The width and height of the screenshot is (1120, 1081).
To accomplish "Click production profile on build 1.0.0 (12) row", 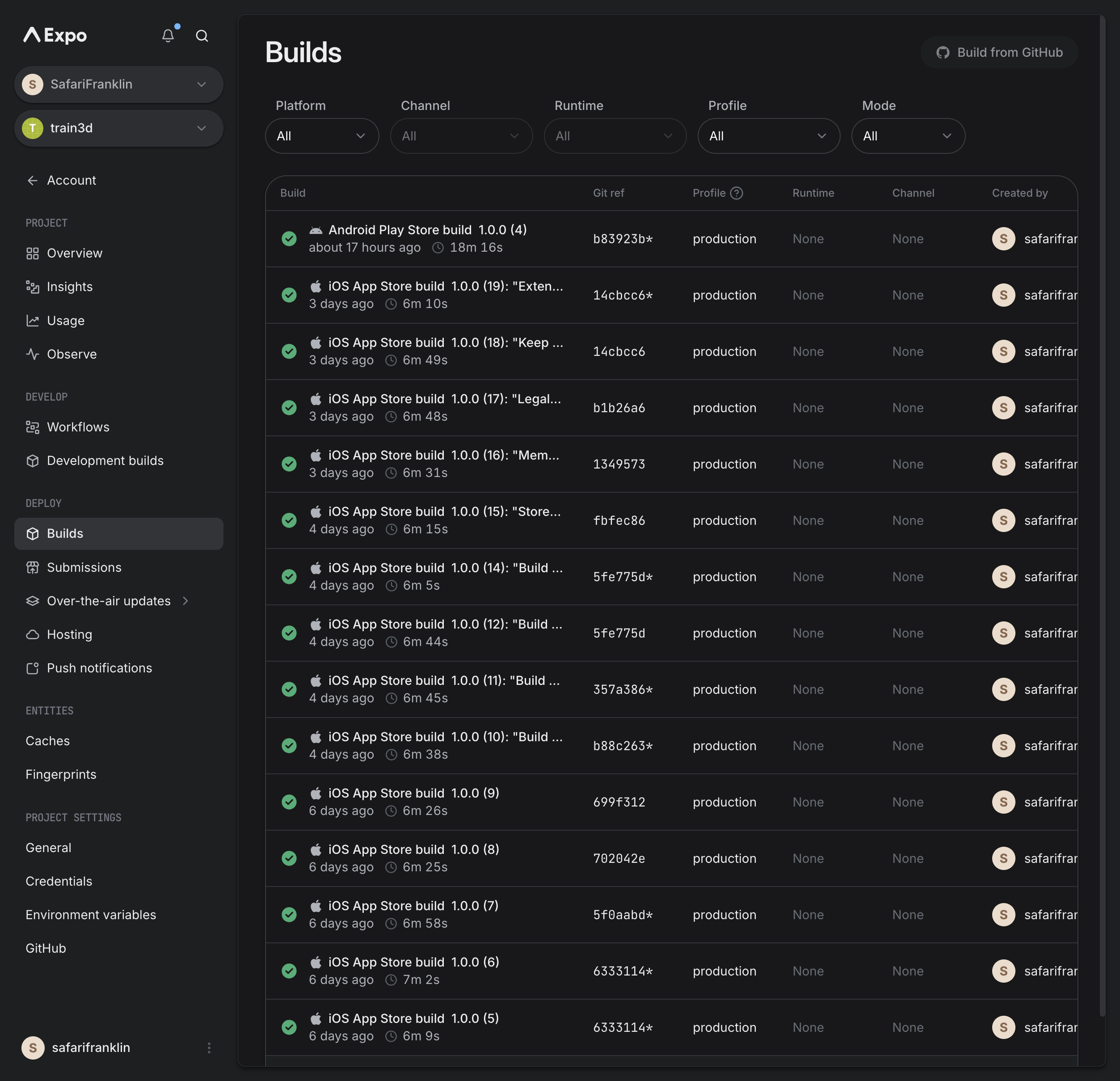I will point(724,633).
